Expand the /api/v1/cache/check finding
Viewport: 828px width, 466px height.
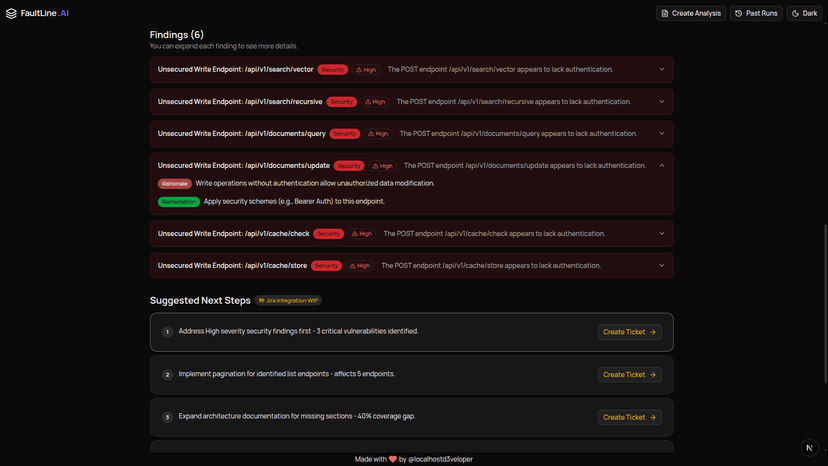click(661, 234)
